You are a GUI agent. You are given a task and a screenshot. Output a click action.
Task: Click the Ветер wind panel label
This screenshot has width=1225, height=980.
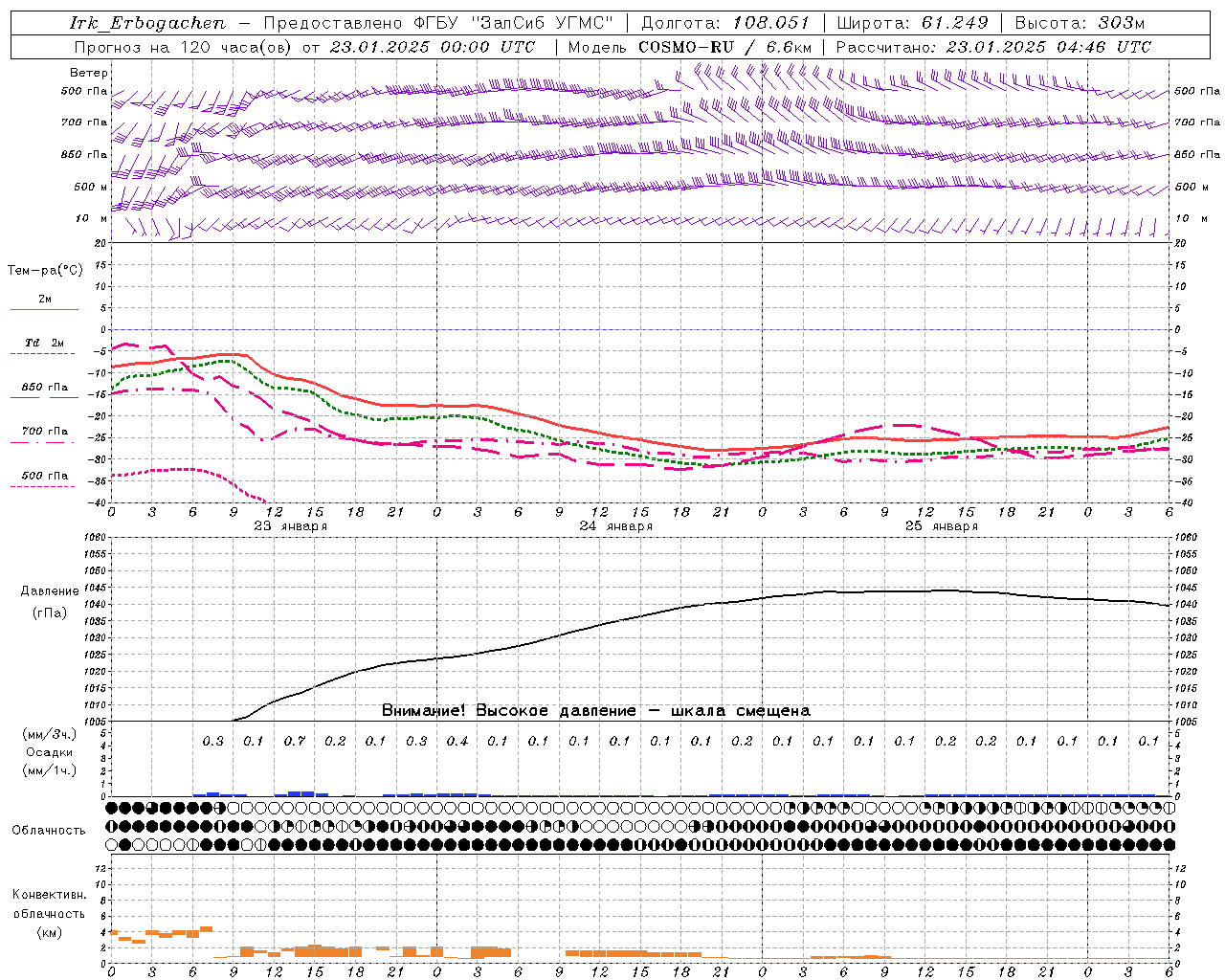[89, 73]
